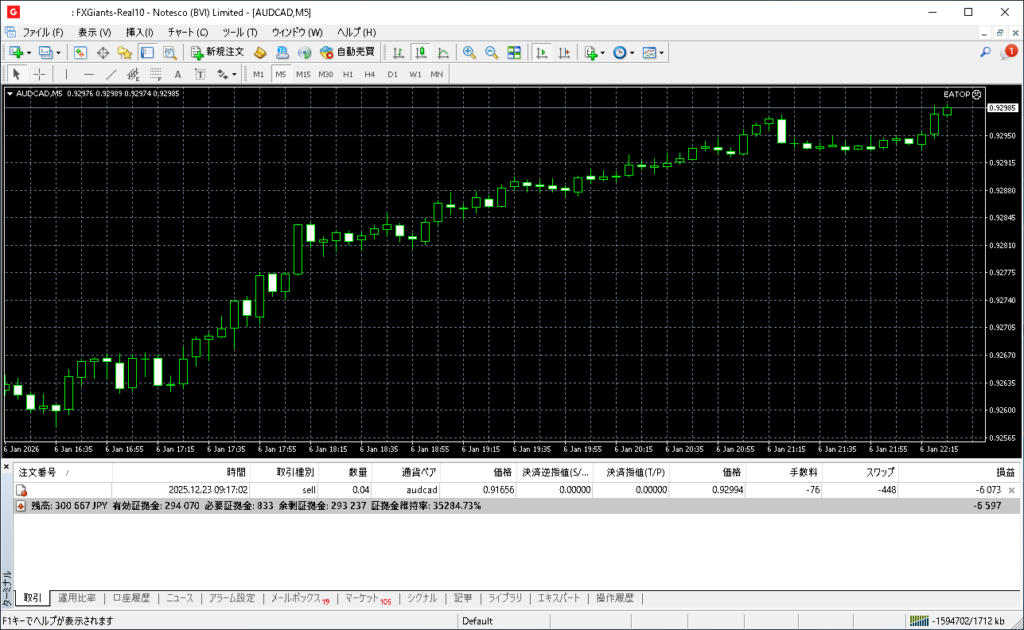Select the trendline drawing tool
This screenshot has height=630, width=1024.
[x=111, y=74]
